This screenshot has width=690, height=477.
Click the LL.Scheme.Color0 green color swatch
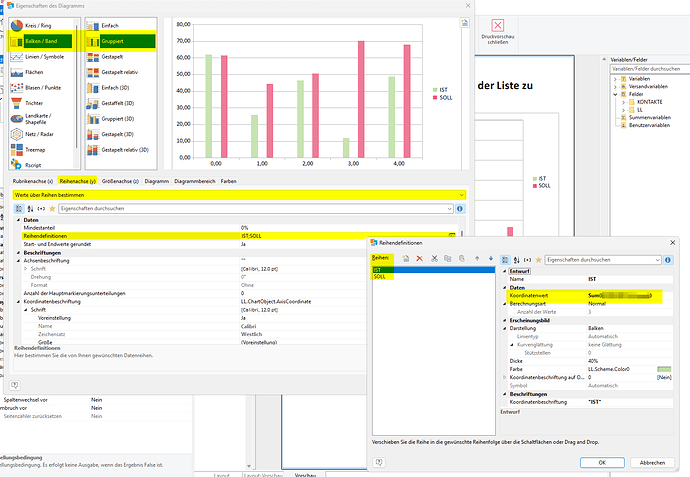pos(664,369)
